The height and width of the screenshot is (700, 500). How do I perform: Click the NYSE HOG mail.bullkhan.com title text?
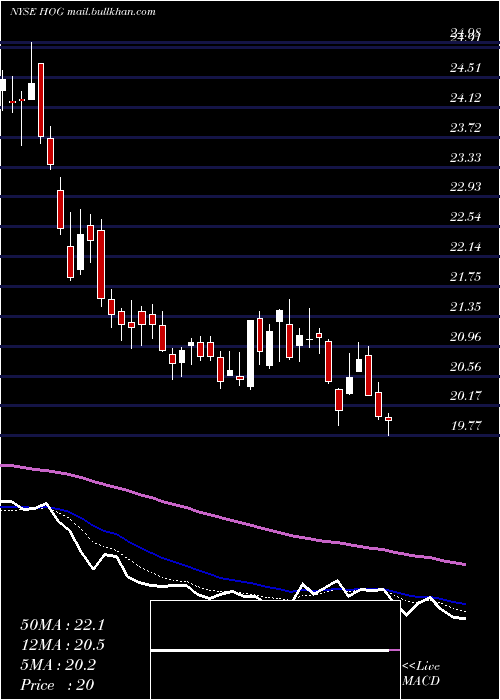[x=83, y=12]
